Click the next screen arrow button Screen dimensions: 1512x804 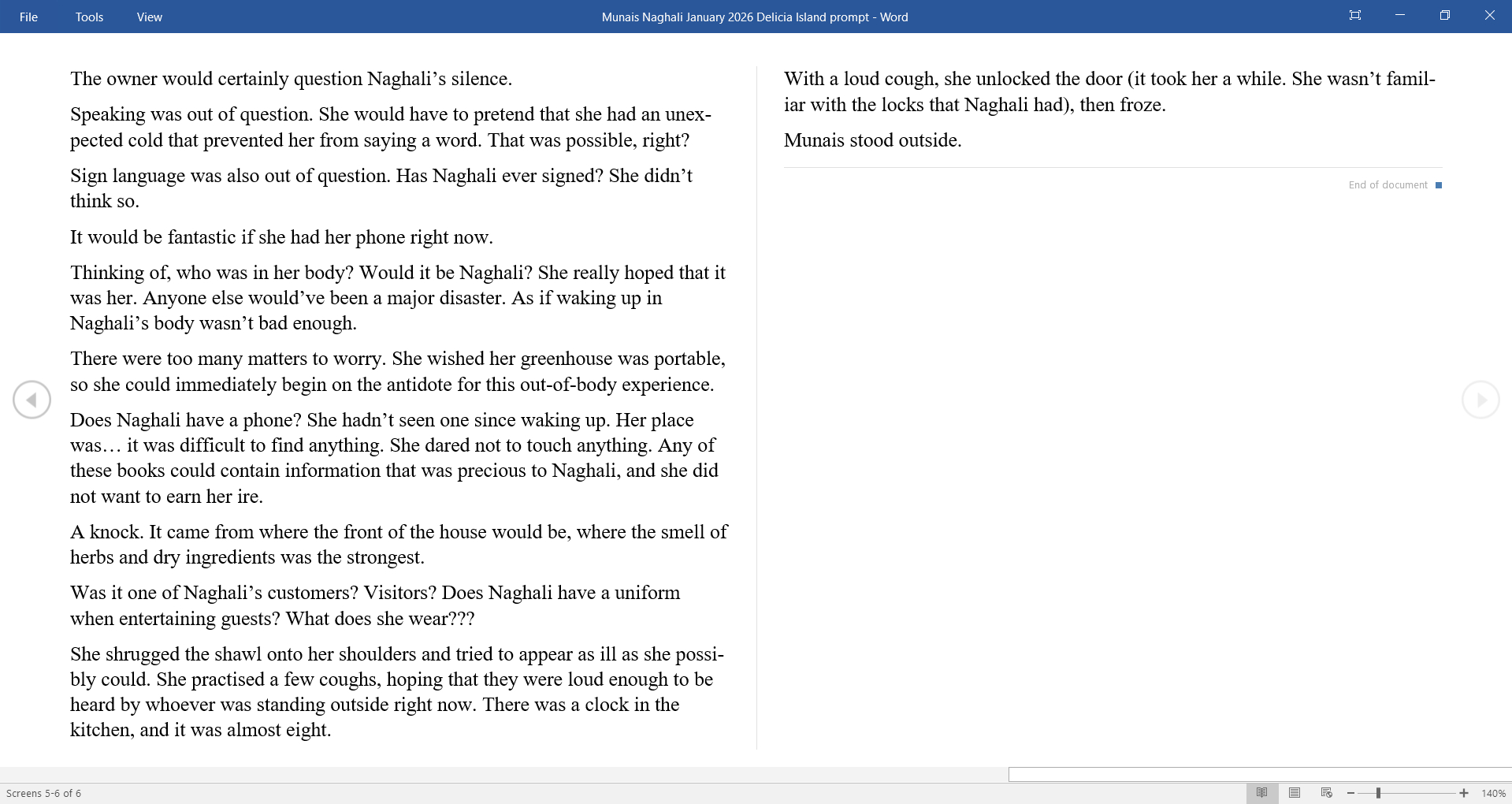[1480, 400]
